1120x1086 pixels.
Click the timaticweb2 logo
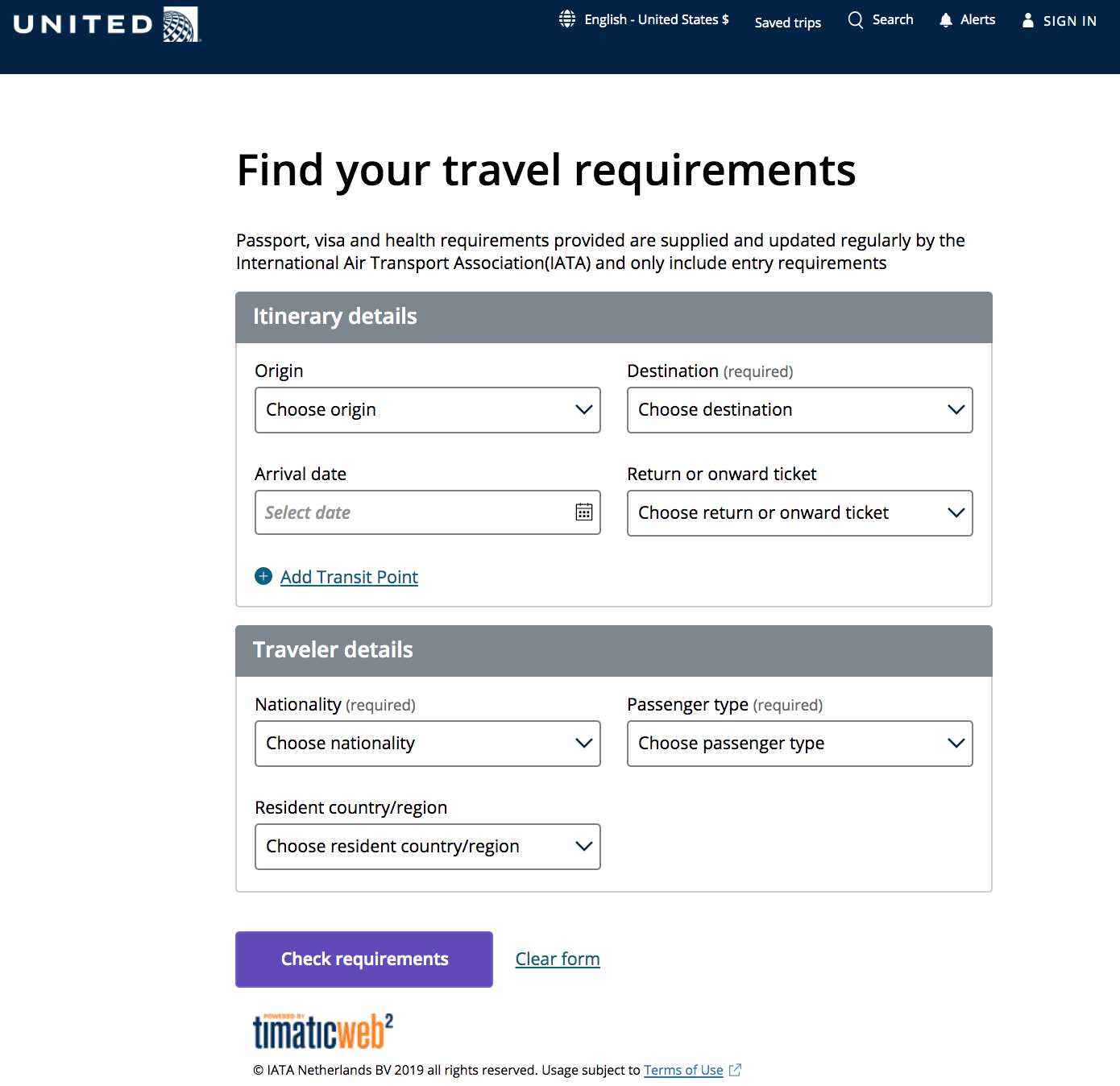click(x=321, y=1032)
